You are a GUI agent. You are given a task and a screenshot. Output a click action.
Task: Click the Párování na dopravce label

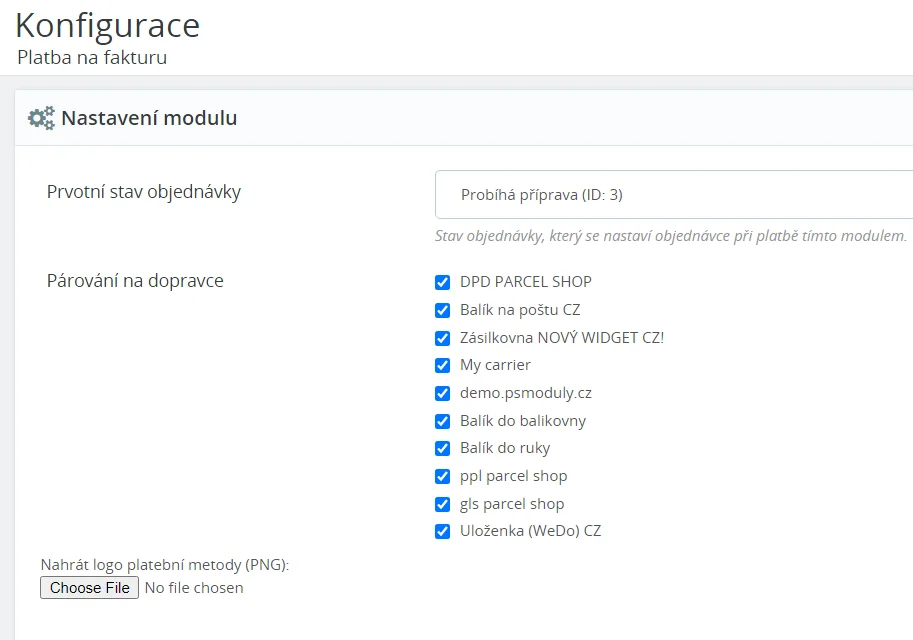[135, 281]
